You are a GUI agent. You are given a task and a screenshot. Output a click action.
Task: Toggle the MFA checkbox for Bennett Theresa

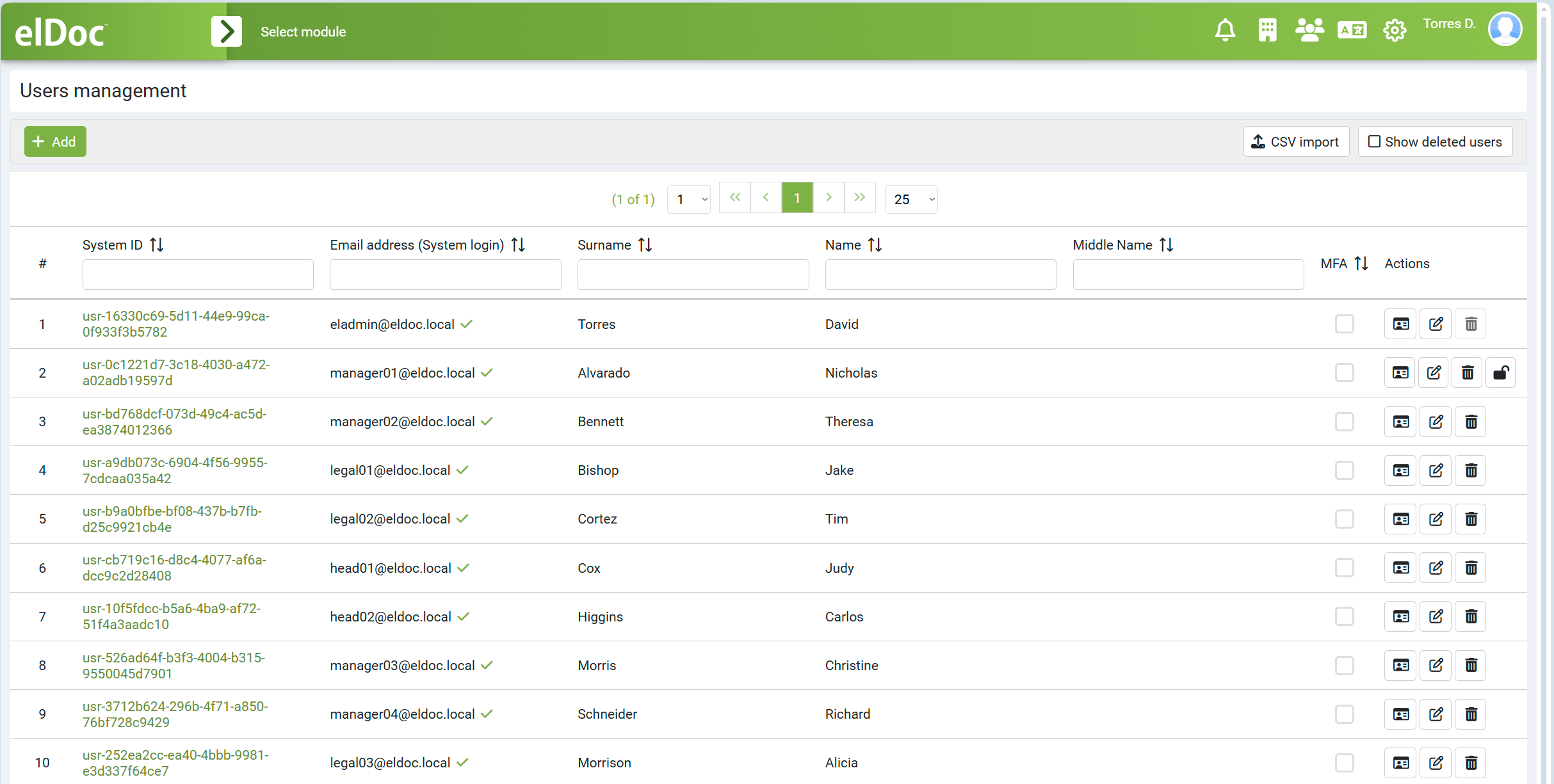[x=1344, y=422]
